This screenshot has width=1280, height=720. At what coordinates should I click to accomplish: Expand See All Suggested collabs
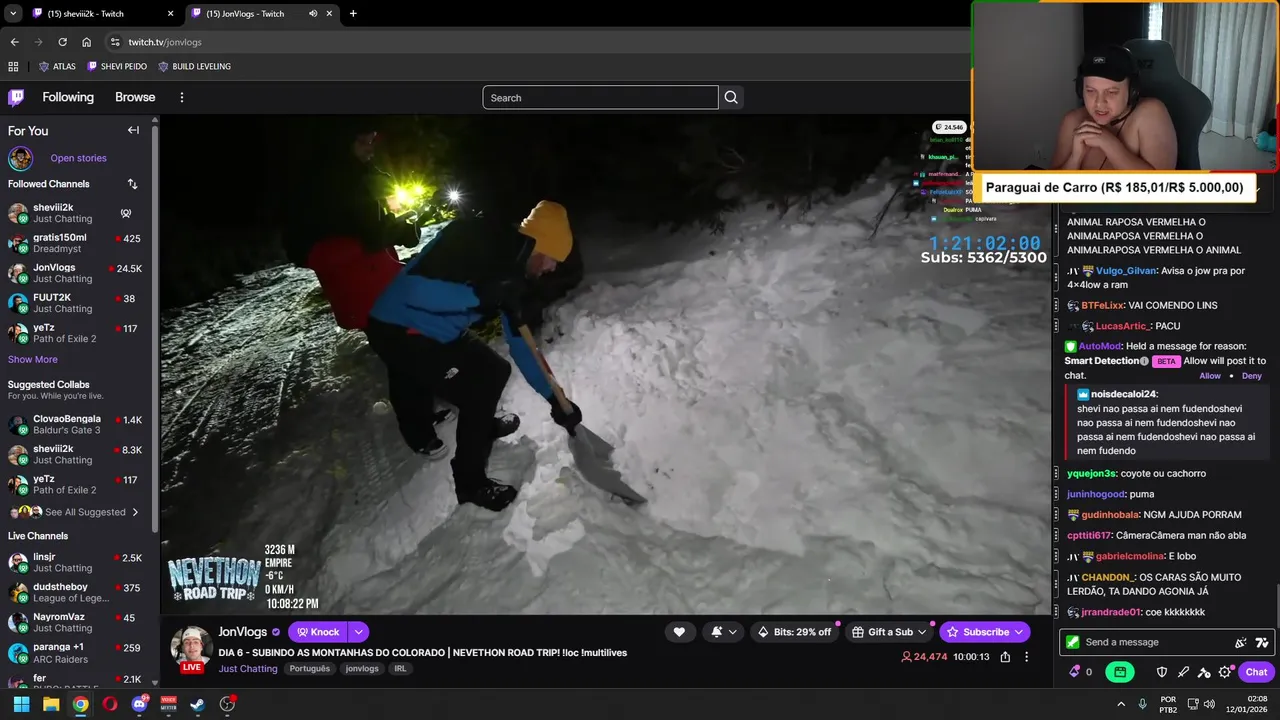76,512
